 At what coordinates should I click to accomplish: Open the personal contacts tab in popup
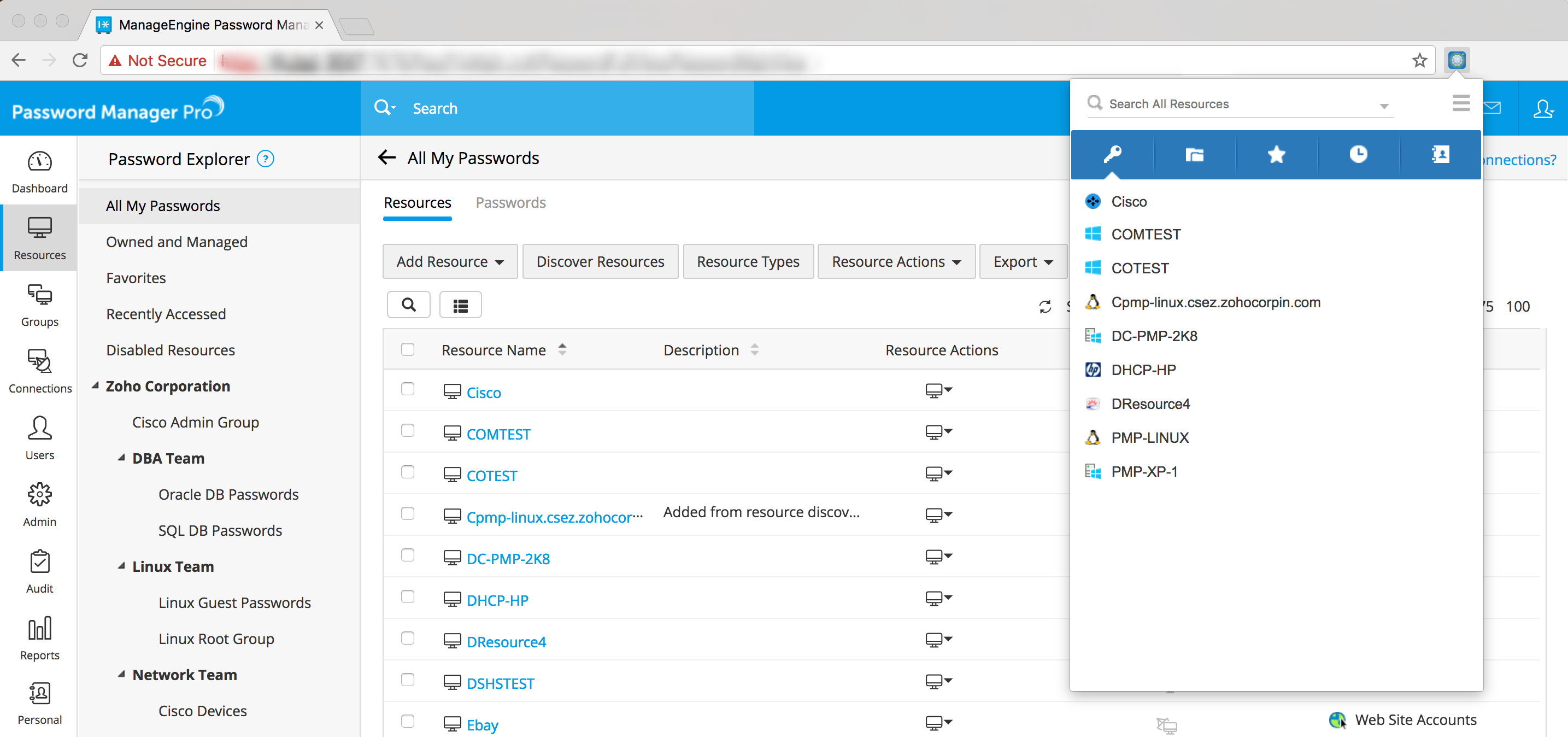click(1440, 155)
